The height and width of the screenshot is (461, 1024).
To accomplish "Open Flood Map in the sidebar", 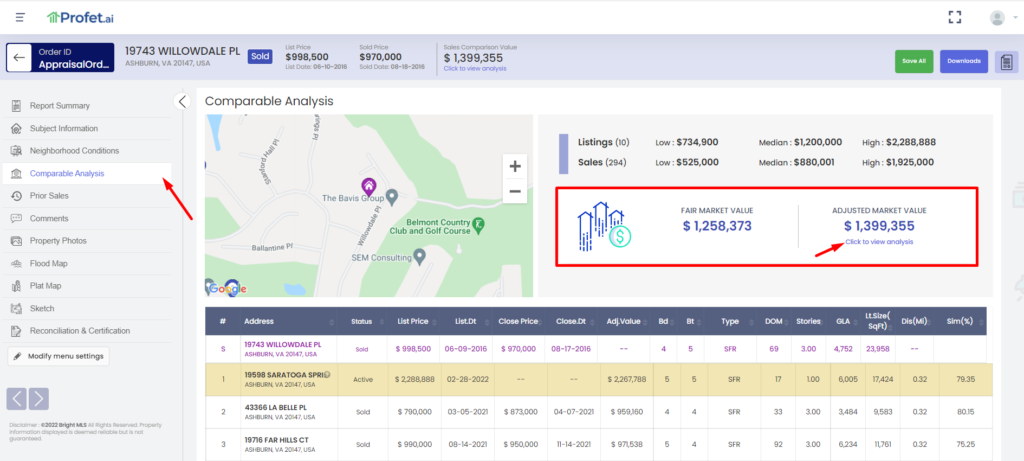I will pyautogui.click(x=48, y=263).
